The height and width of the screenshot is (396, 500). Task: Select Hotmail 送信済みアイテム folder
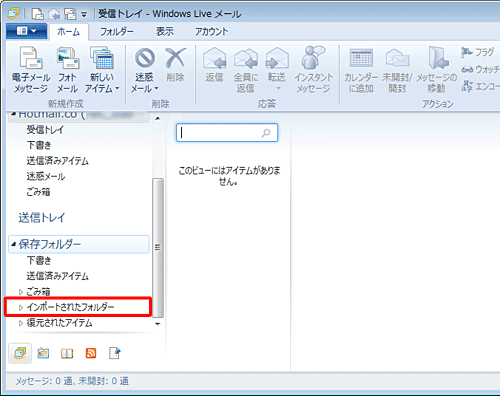(58, 161)
